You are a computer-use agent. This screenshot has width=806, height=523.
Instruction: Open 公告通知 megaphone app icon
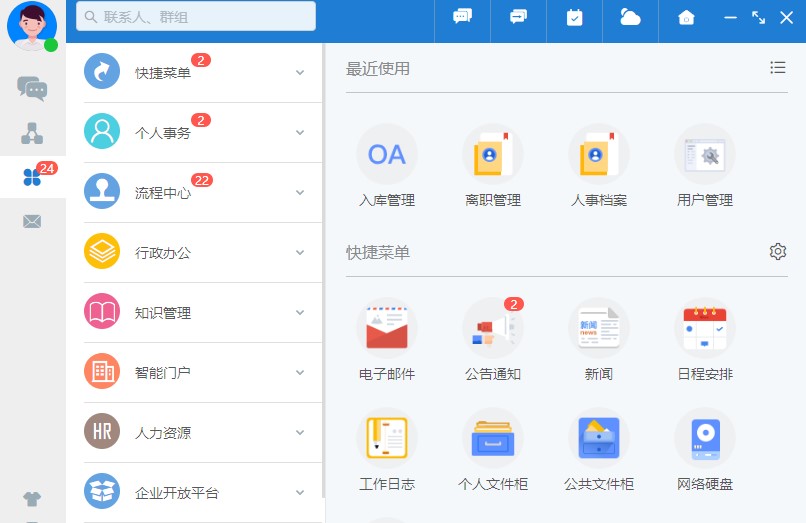pyautogui.click(x=492, y=328)
